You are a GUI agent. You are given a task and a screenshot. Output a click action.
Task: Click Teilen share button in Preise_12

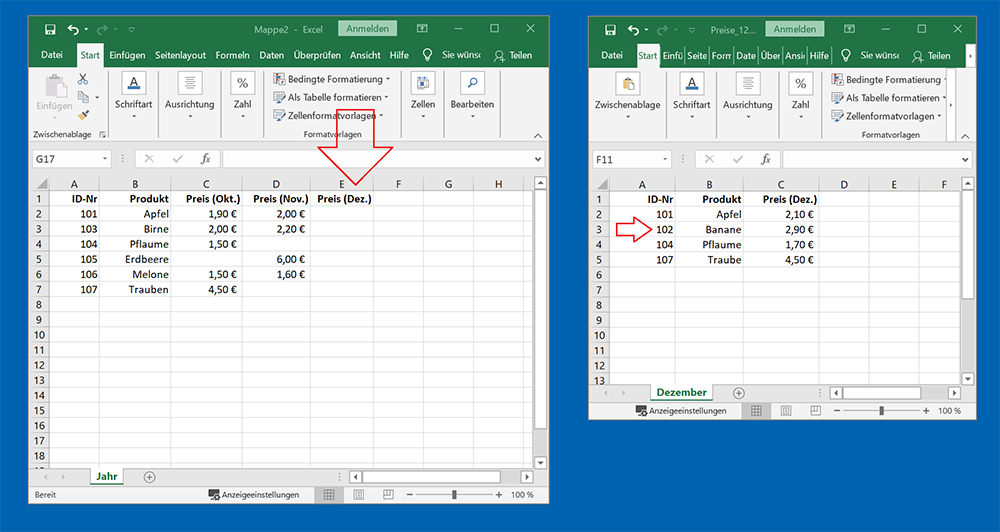pyautogui.click(x=931, y=55)
